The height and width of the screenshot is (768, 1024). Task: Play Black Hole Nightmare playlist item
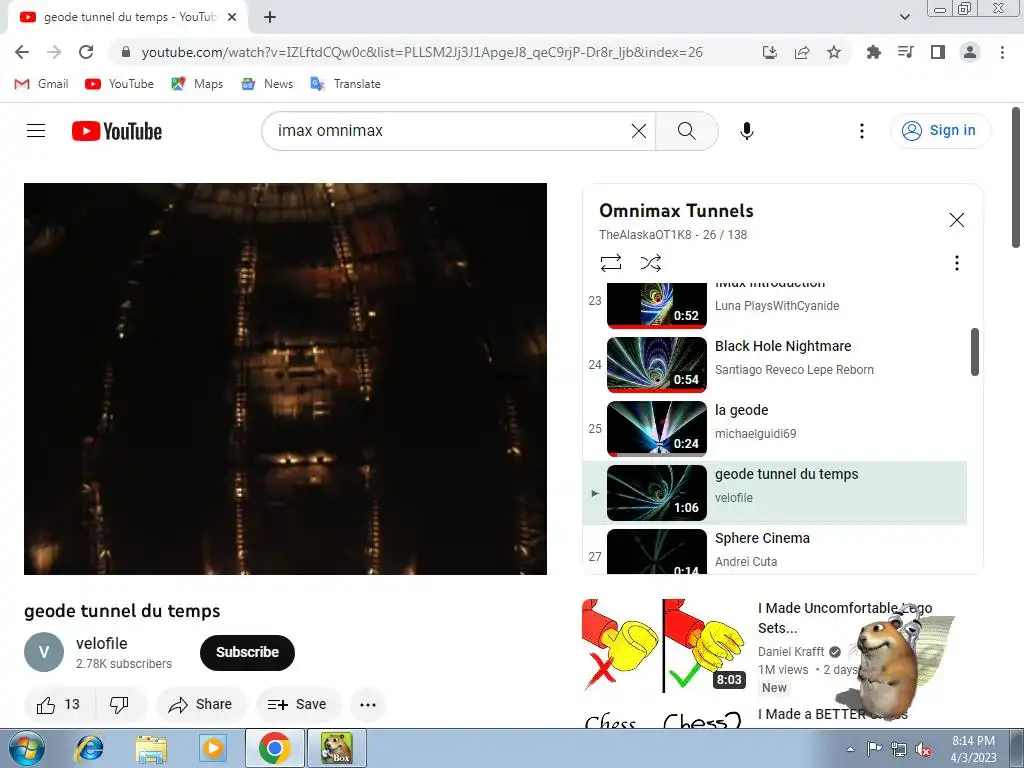[776, 364]
